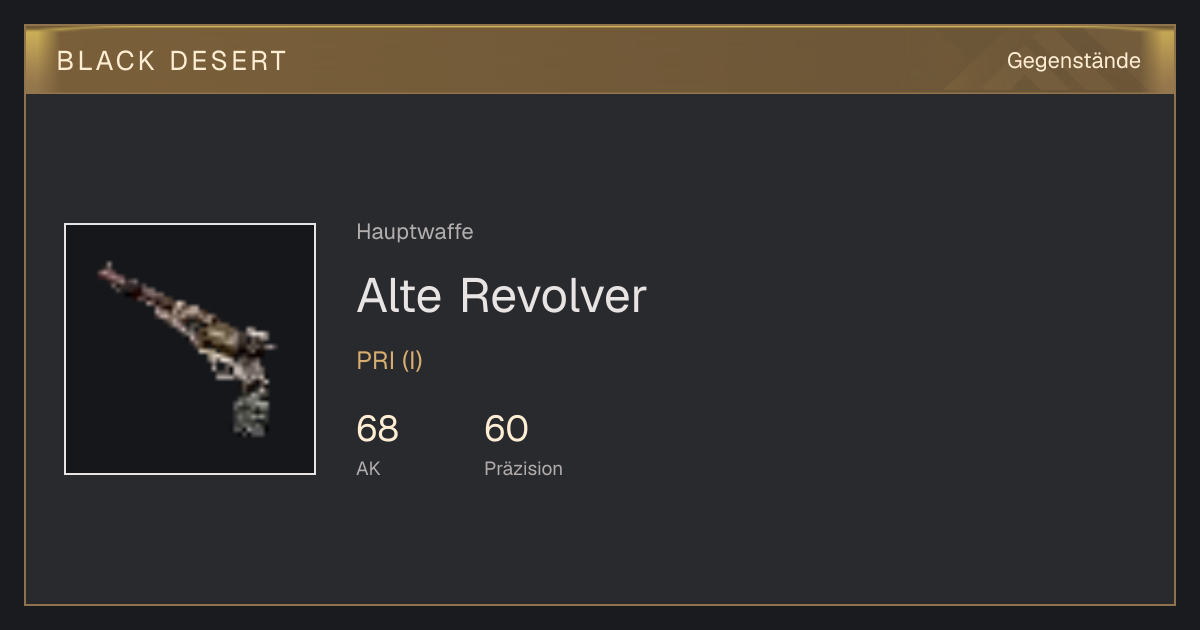This screenshot has width=1200, height=630.
Task: Click the word DESERT in the header
Action: tap(229, 61)
